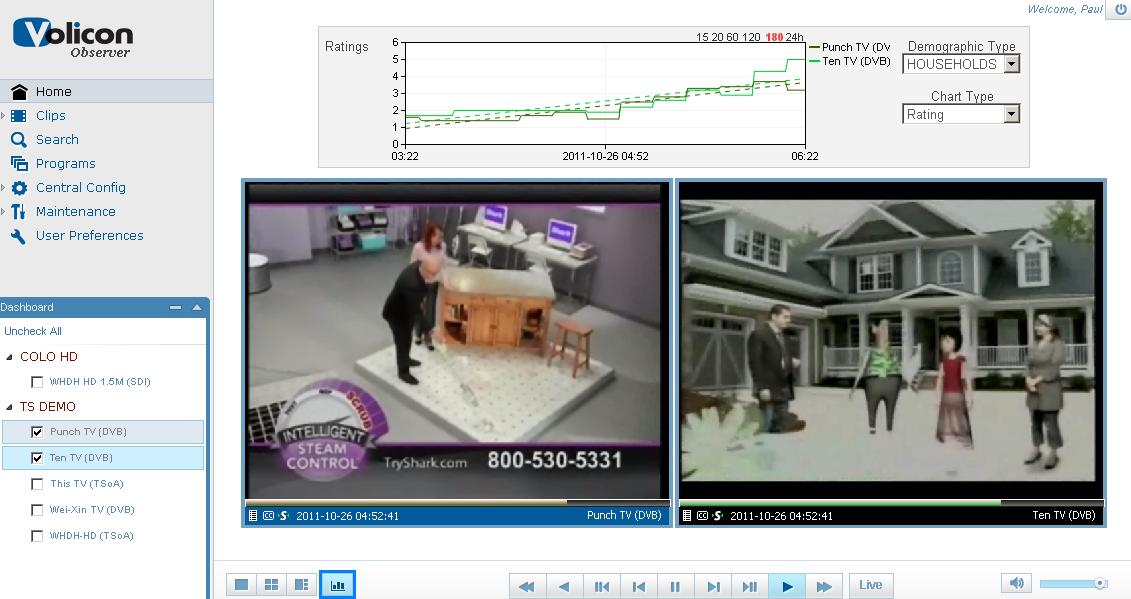
Task: Pause the video playback
Action: 675,586
